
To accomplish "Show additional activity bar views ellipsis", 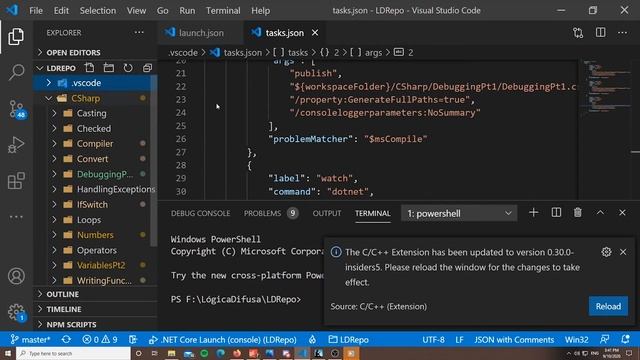I will tap(16, 217).
